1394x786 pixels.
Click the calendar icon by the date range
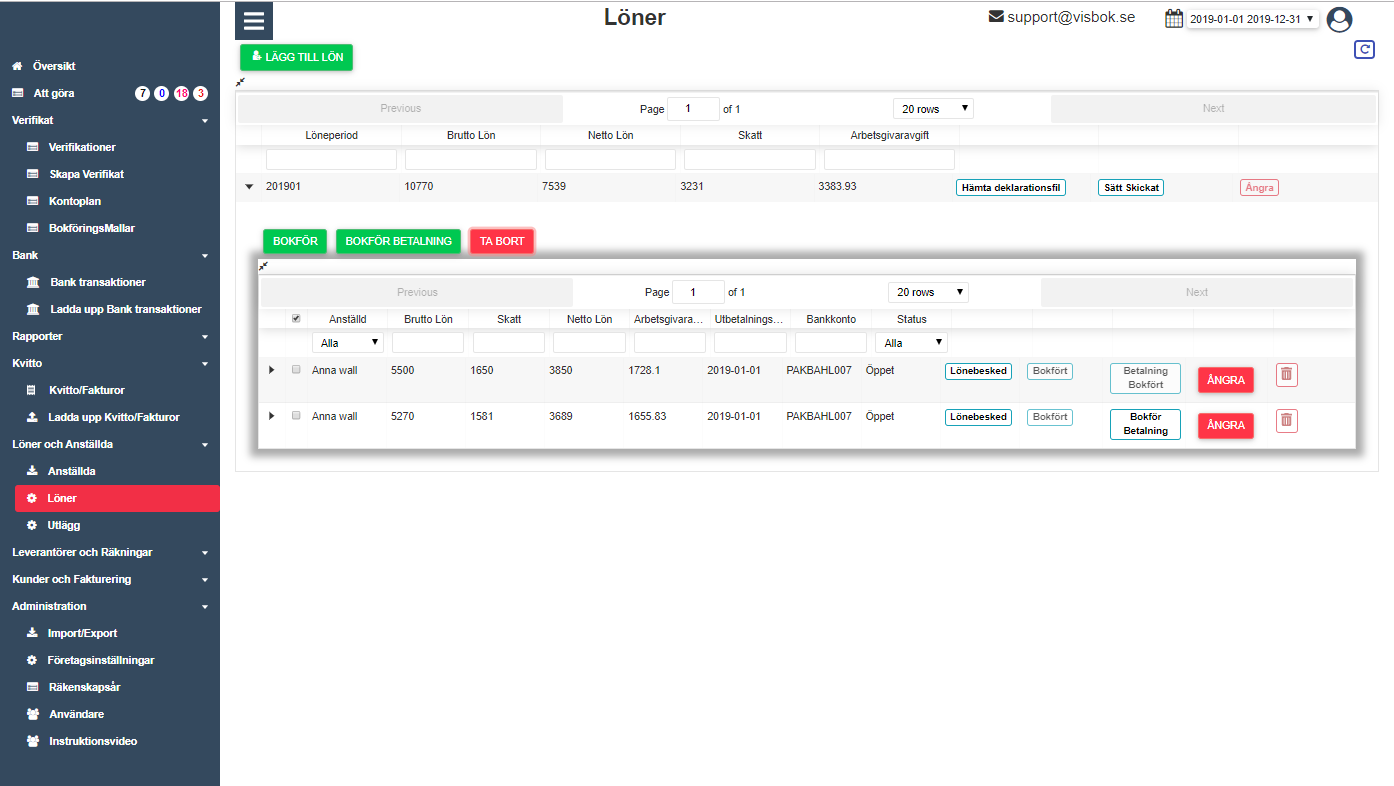[x=1174, y=18]
